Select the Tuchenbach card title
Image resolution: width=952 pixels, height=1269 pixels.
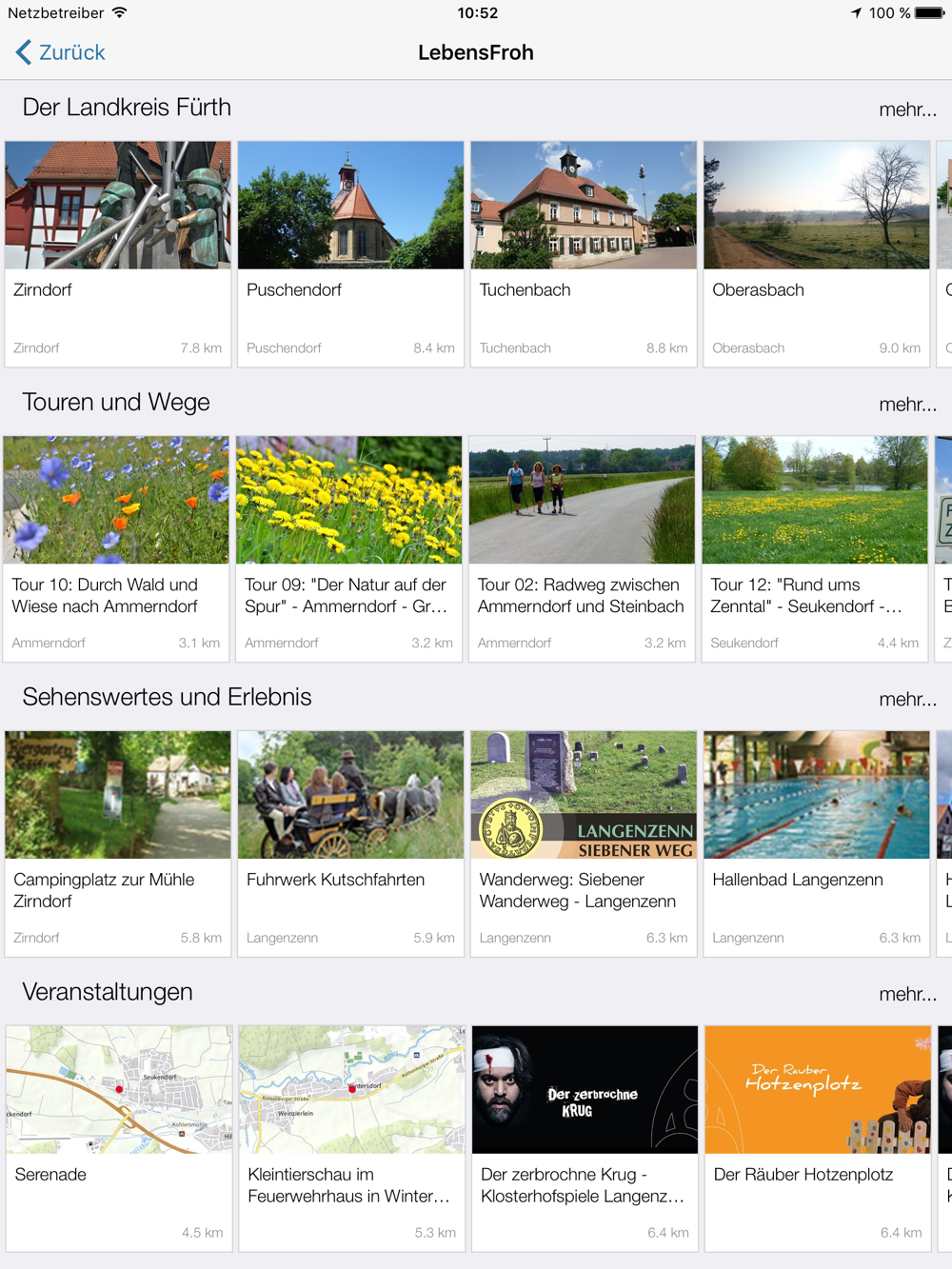[525, 290]
